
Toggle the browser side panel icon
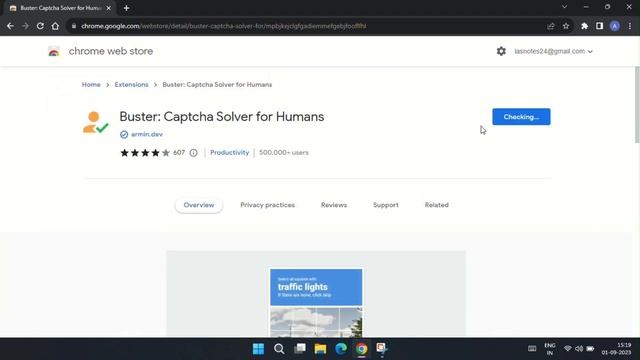(599, 26)
